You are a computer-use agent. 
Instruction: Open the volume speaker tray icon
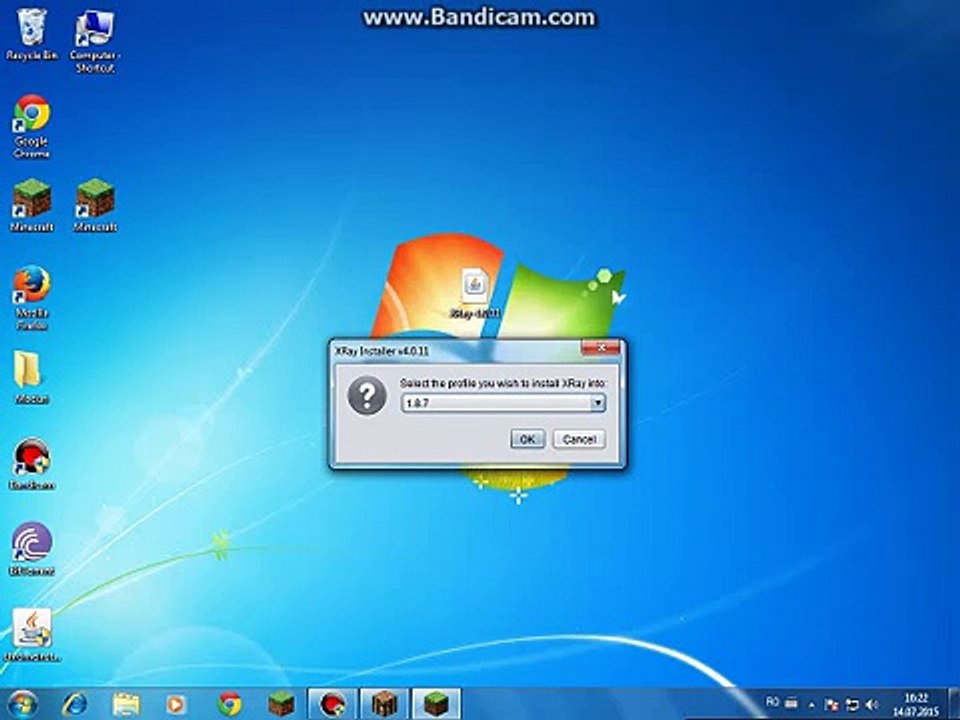point(872,705)
